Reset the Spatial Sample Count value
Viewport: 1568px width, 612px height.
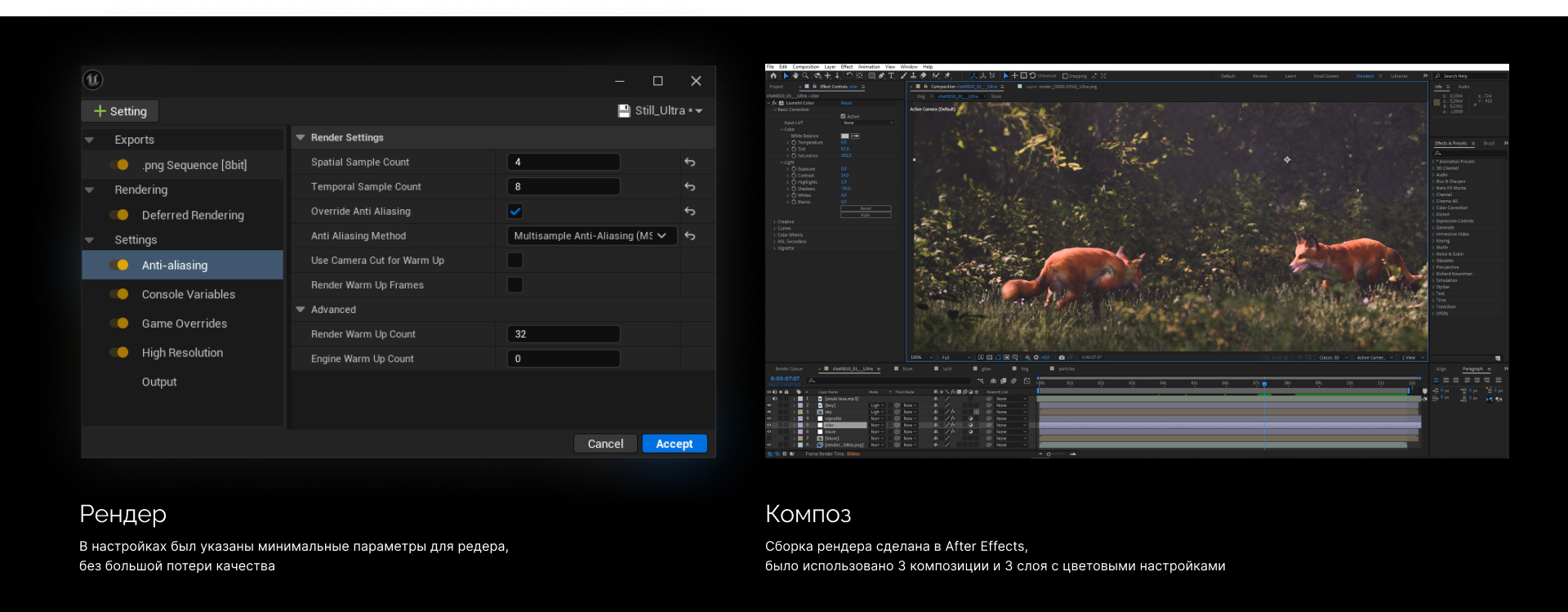coord(690,162)
